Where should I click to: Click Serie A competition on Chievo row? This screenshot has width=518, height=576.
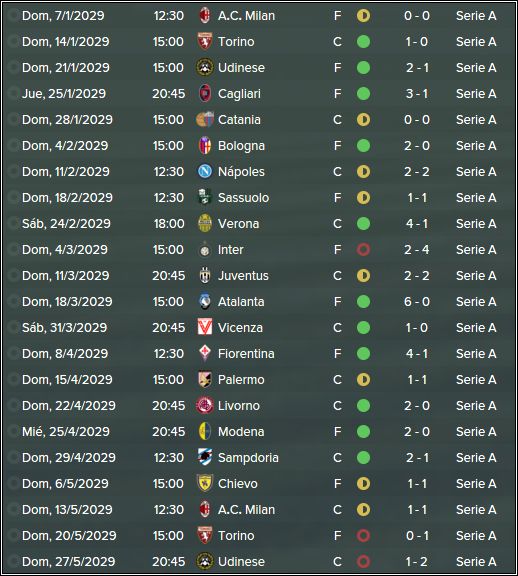(x=476, y=483)
